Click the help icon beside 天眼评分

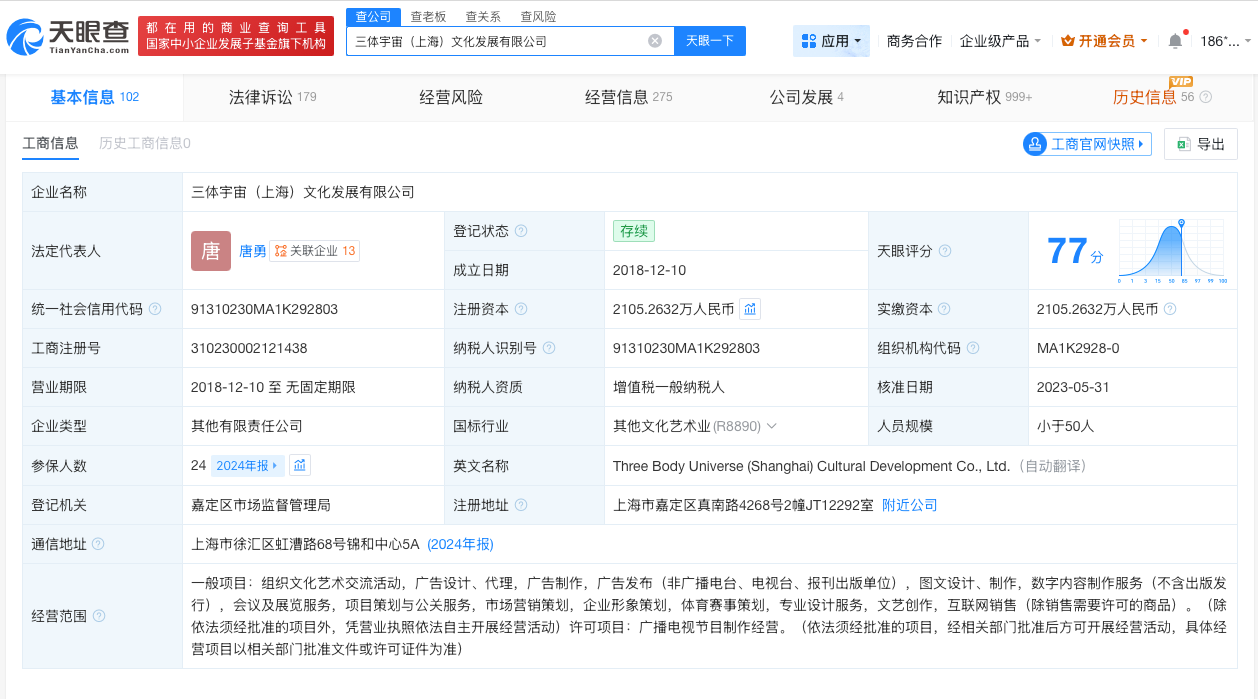[x=945, y=251]
